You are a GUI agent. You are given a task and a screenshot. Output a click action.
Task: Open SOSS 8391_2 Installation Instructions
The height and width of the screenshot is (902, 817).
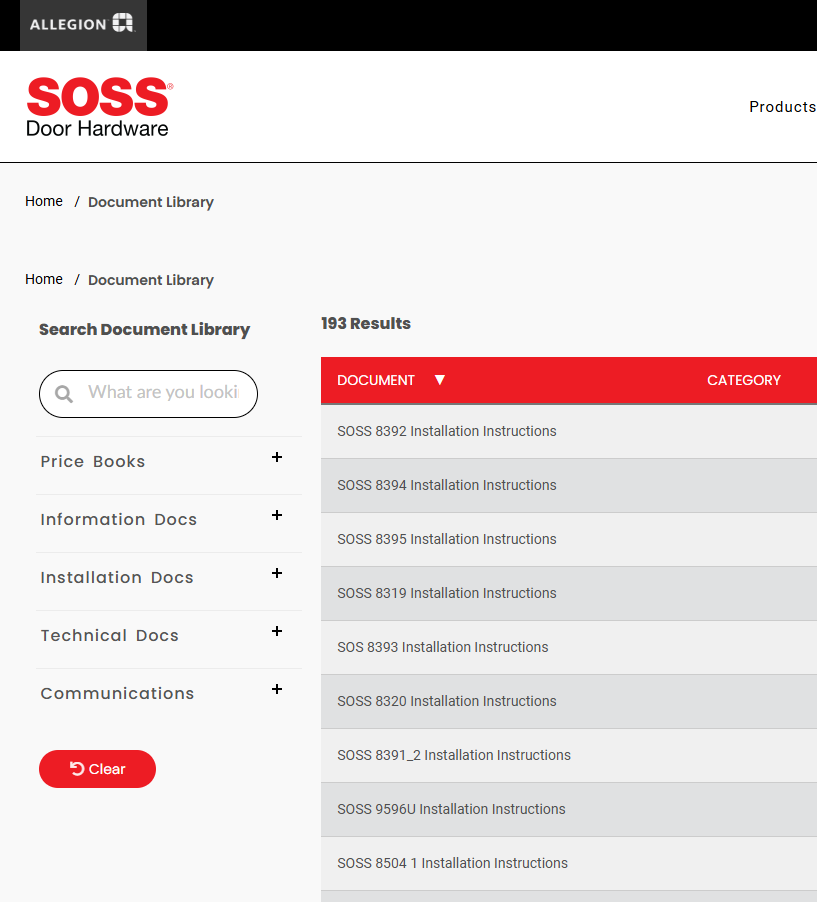[454, 755]
